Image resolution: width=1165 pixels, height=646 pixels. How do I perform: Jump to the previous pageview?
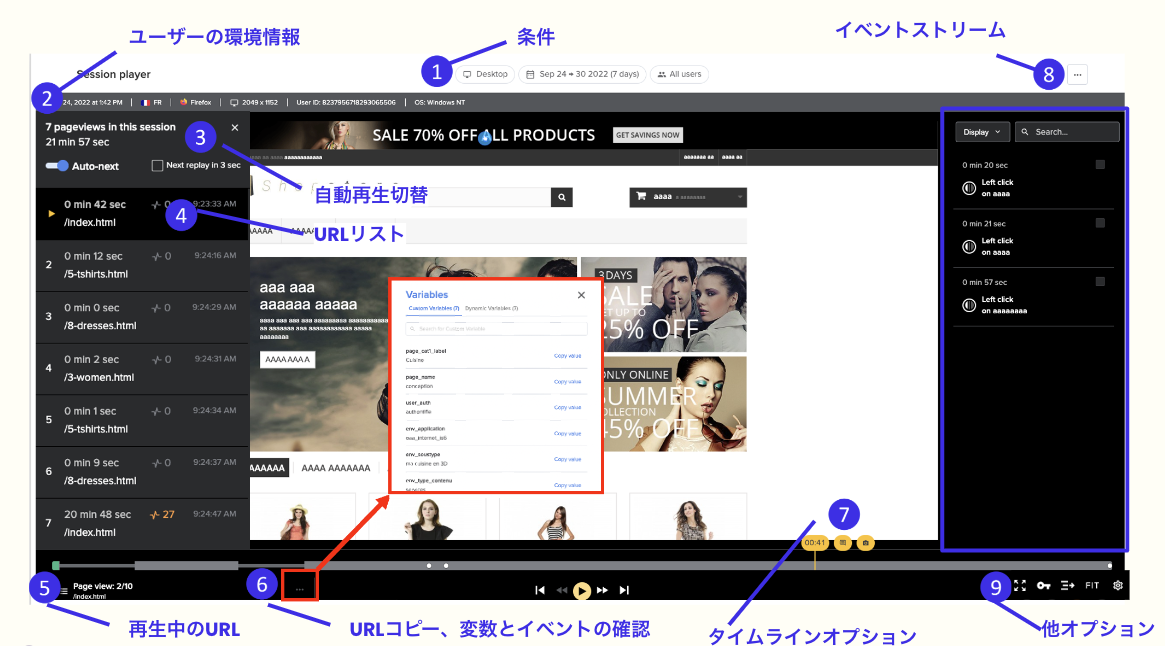click(540, 591)
